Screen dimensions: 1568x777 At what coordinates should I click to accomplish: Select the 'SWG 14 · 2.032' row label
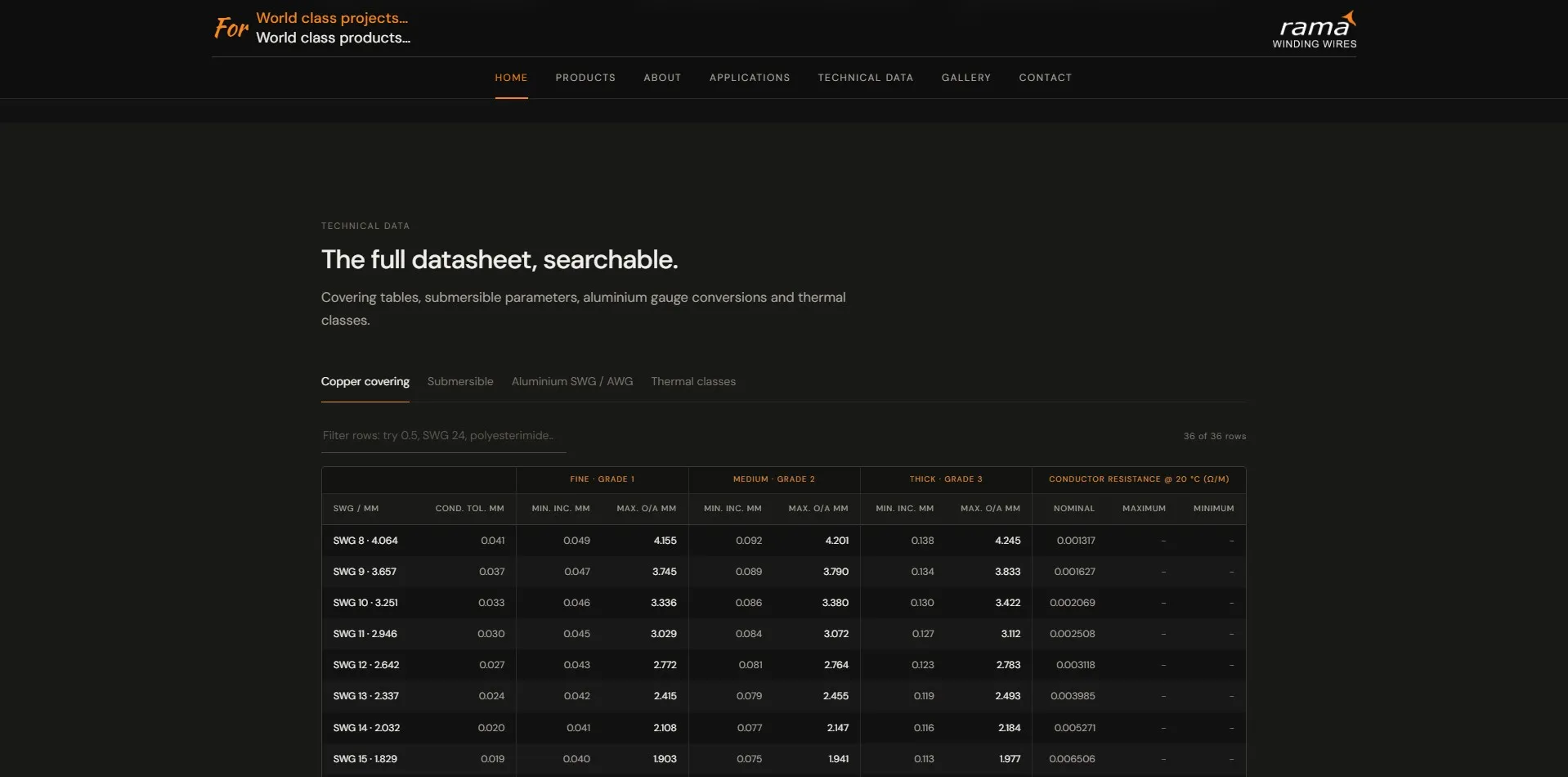coord(366,728)
